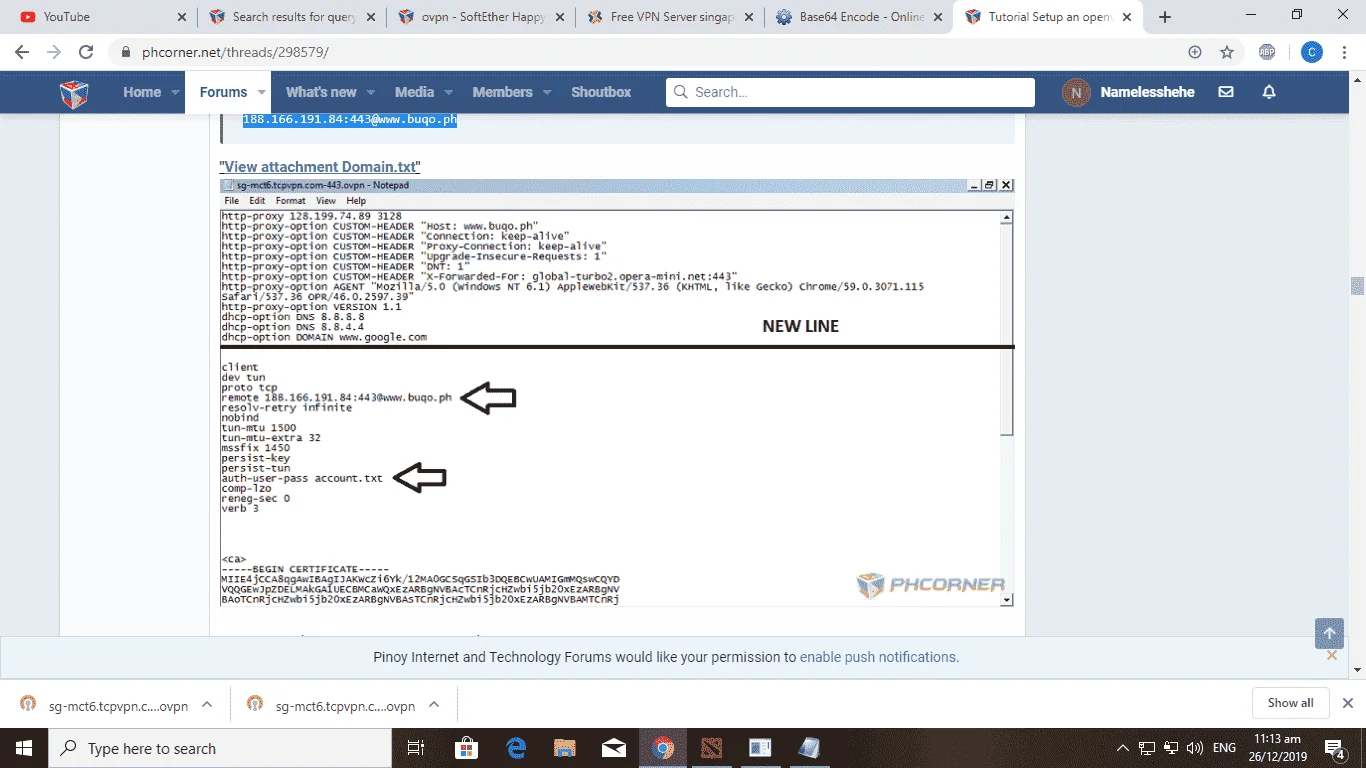The width and height of the screenshot is (1366, 768).
Task: View site info via the lock icon
Action: coord(125,53)
